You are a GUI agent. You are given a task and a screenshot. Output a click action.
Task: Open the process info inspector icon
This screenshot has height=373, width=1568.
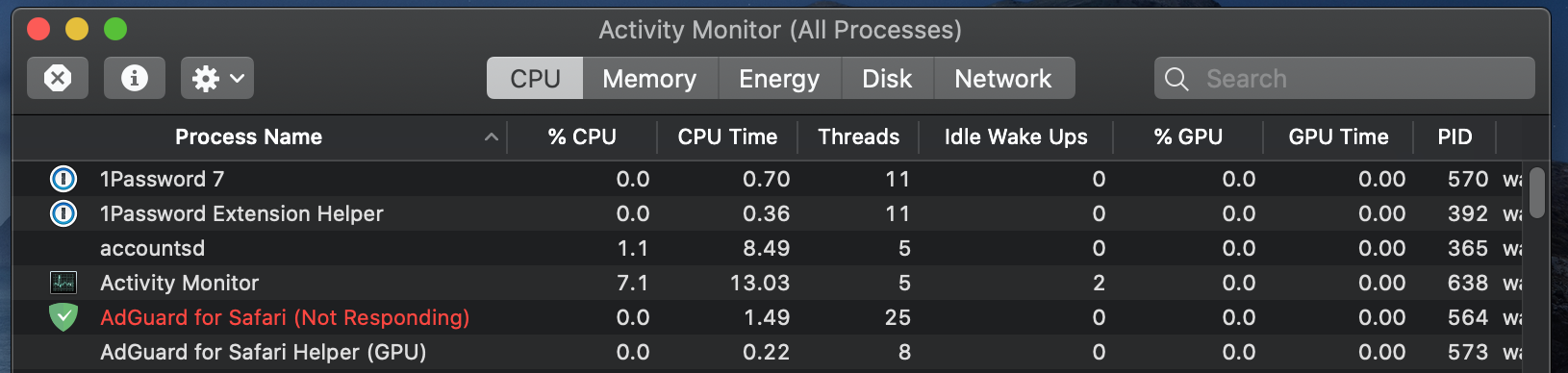pos(135,78)
